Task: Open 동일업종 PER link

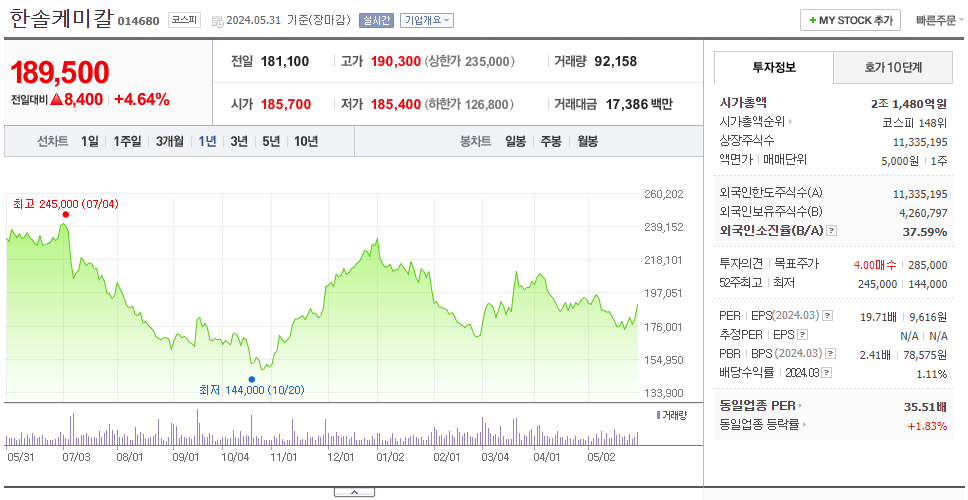Action: pos(761,406)
